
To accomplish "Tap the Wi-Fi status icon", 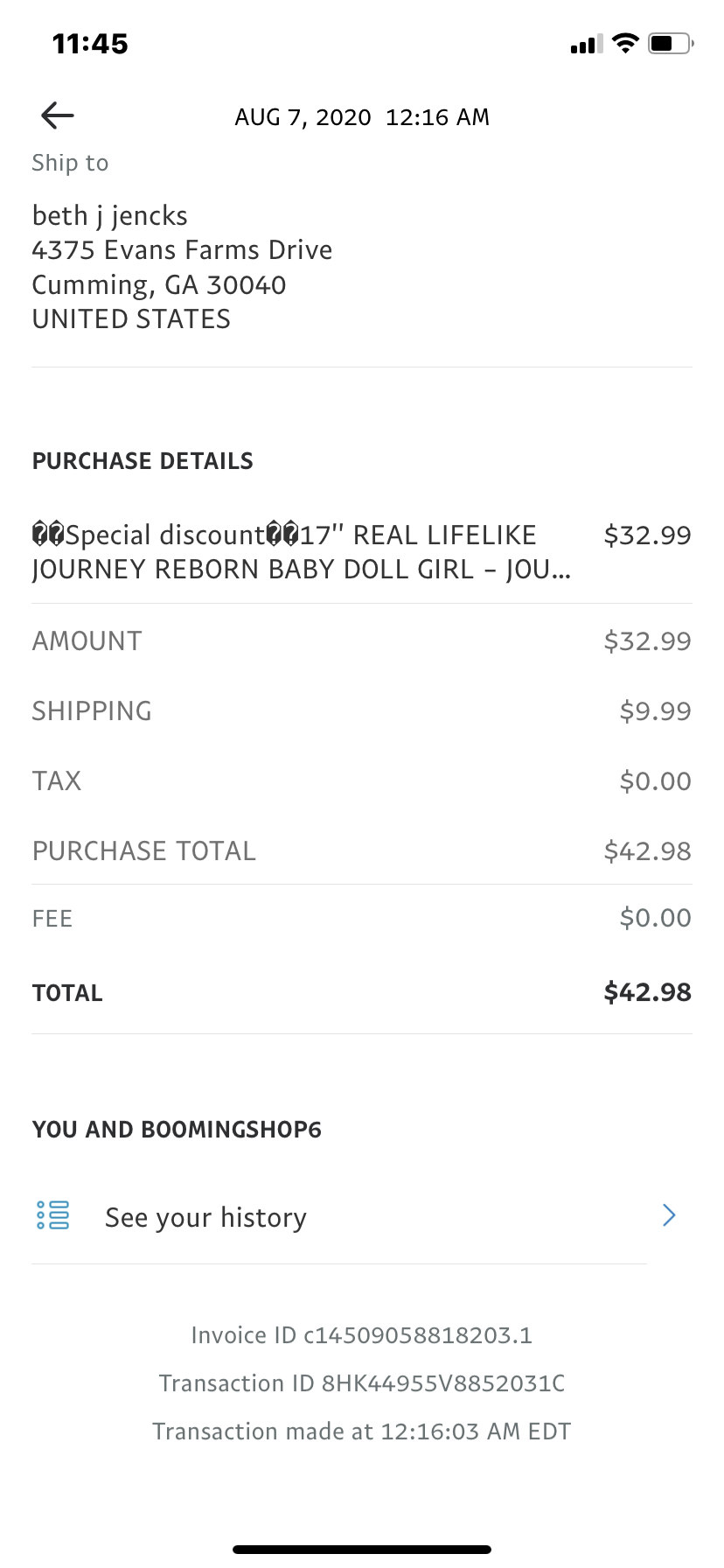I will coord(625,43).
